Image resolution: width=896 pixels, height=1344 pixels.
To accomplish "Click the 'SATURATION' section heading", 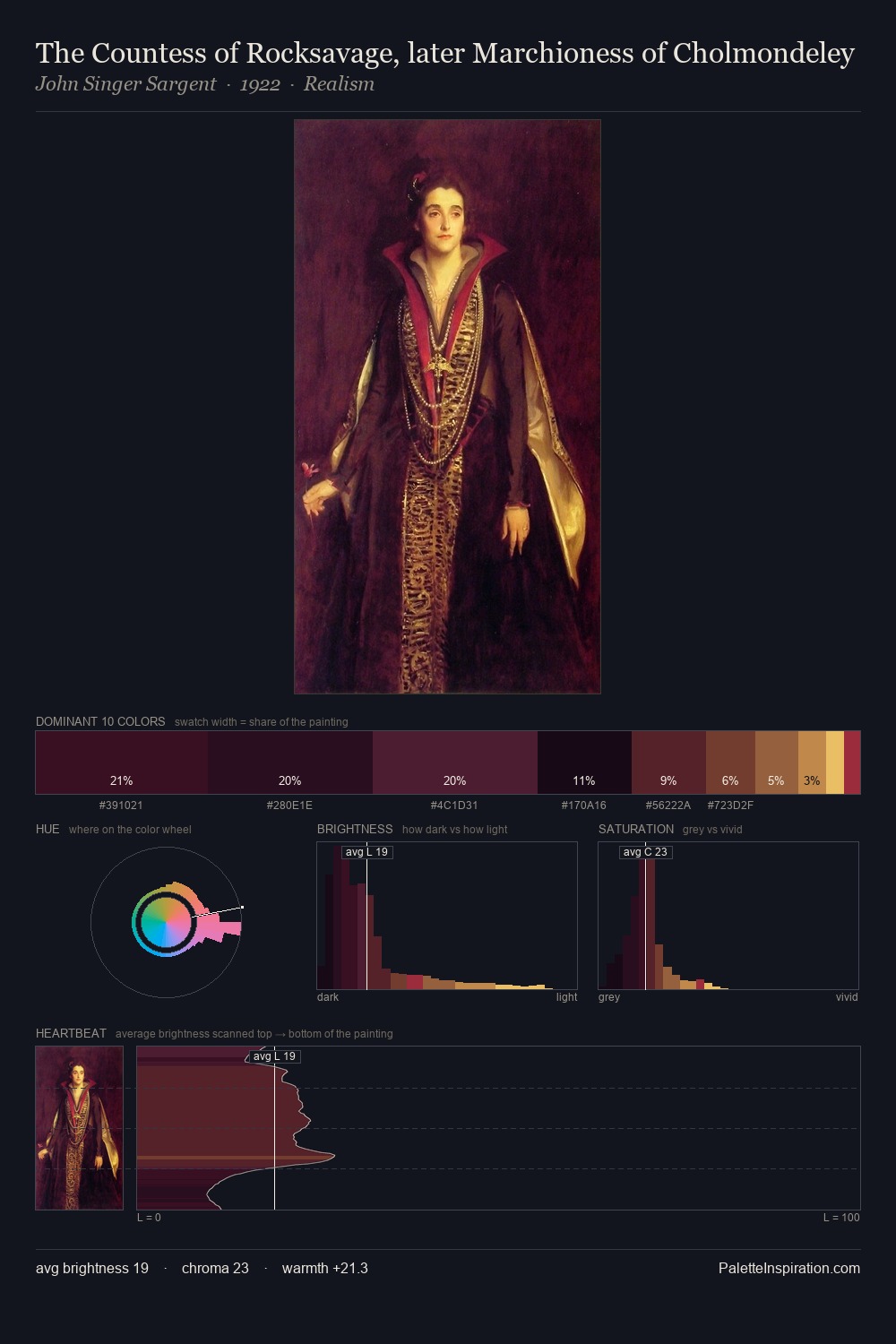I will pyautogui.click(x=636, y=829).
